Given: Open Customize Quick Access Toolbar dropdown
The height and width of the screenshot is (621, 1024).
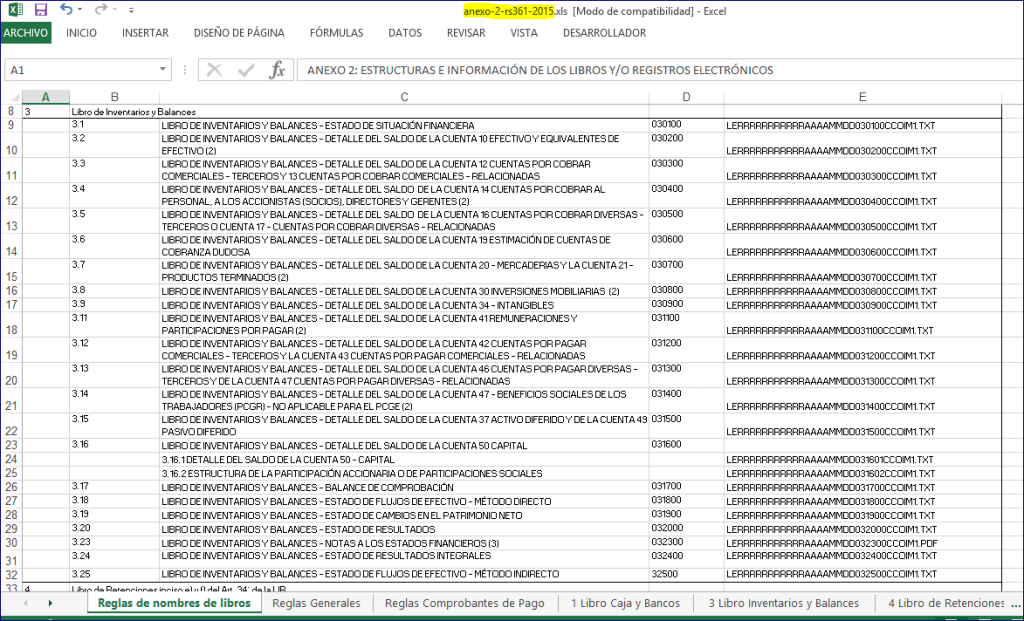Looking at the screenshot, I should tap(133, 10).
